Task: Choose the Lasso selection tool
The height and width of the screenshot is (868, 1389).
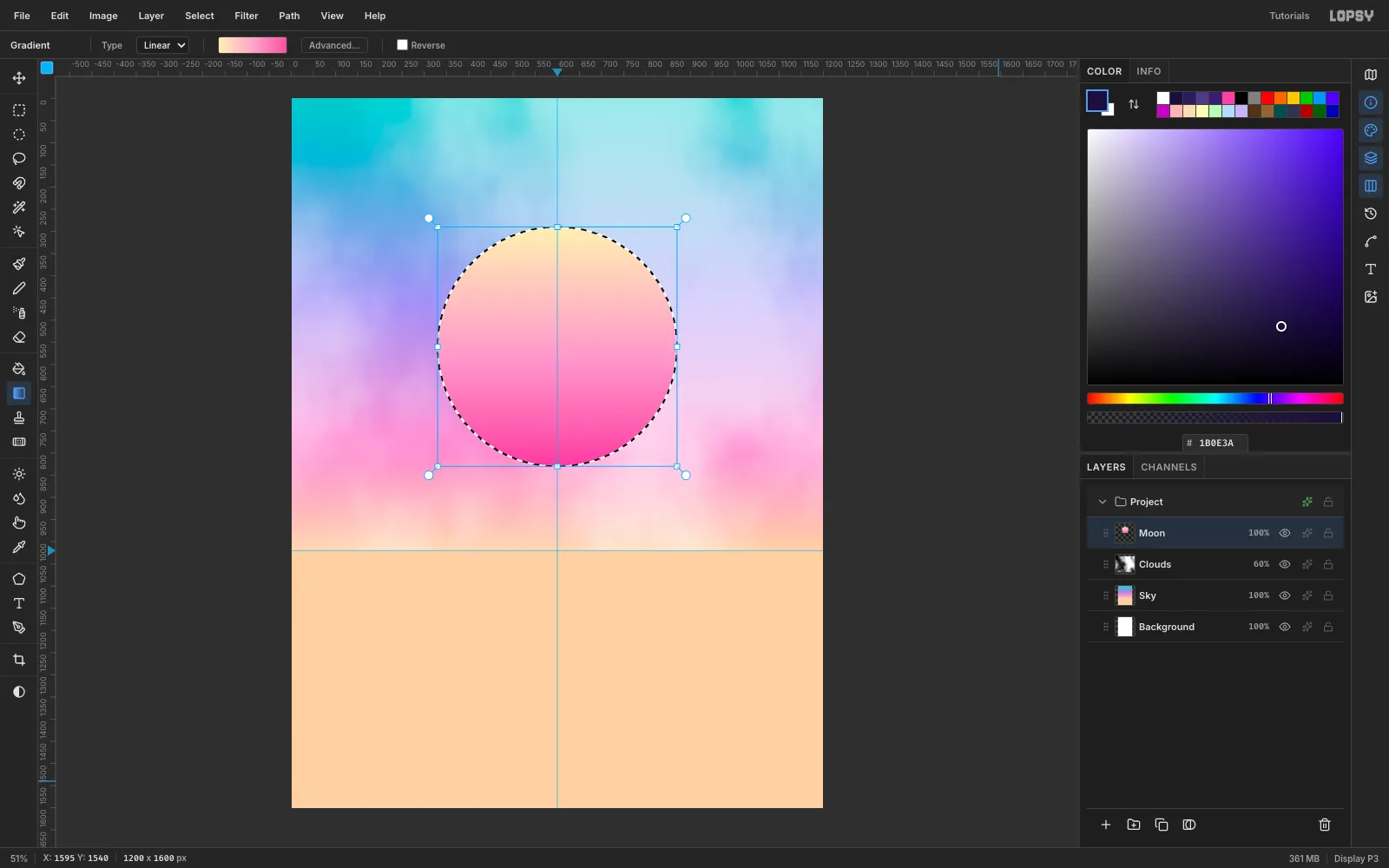Action: click(x=19, y=159)
